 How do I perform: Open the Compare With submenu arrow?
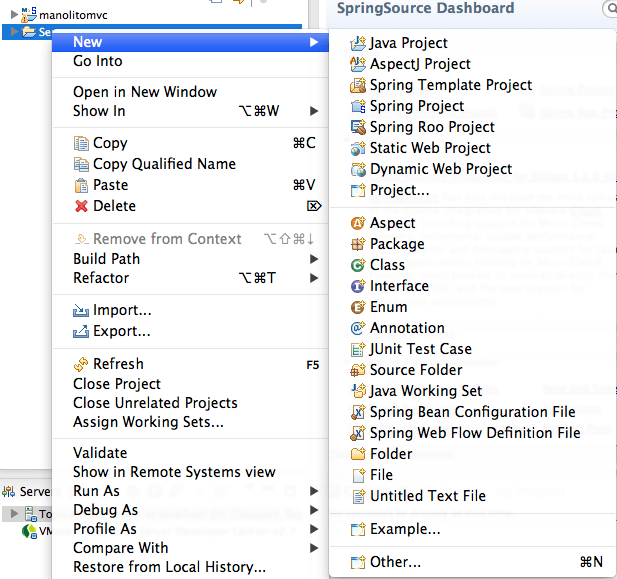(x=314, y=548)
